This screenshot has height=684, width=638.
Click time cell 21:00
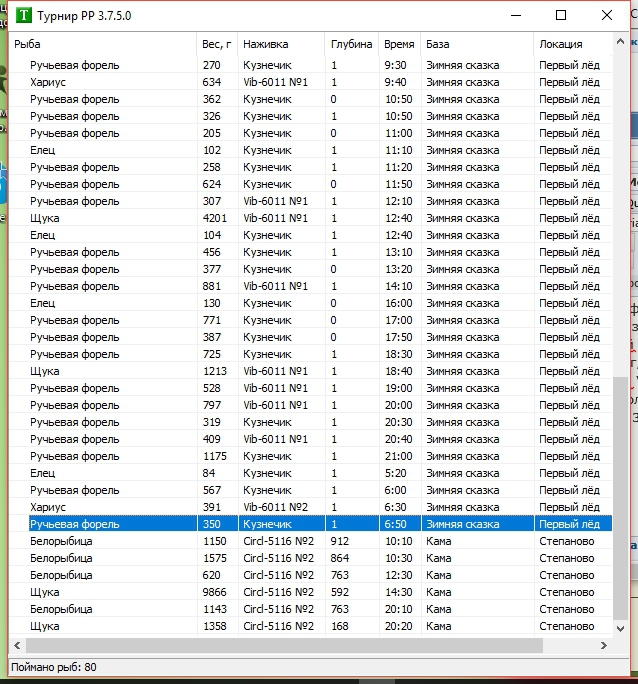[x=399, y=456]
